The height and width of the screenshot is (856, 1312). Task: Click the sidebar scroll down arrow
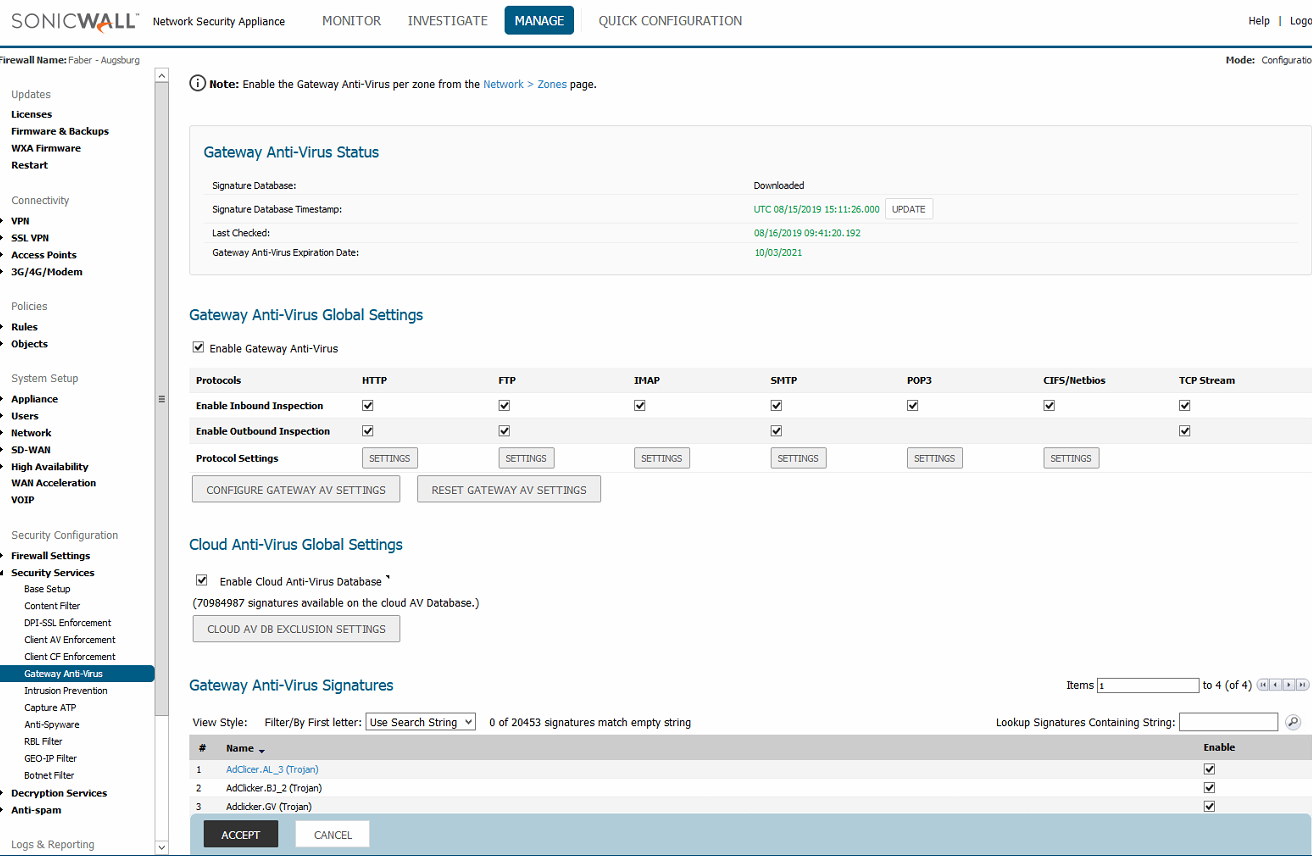[162, 847]
